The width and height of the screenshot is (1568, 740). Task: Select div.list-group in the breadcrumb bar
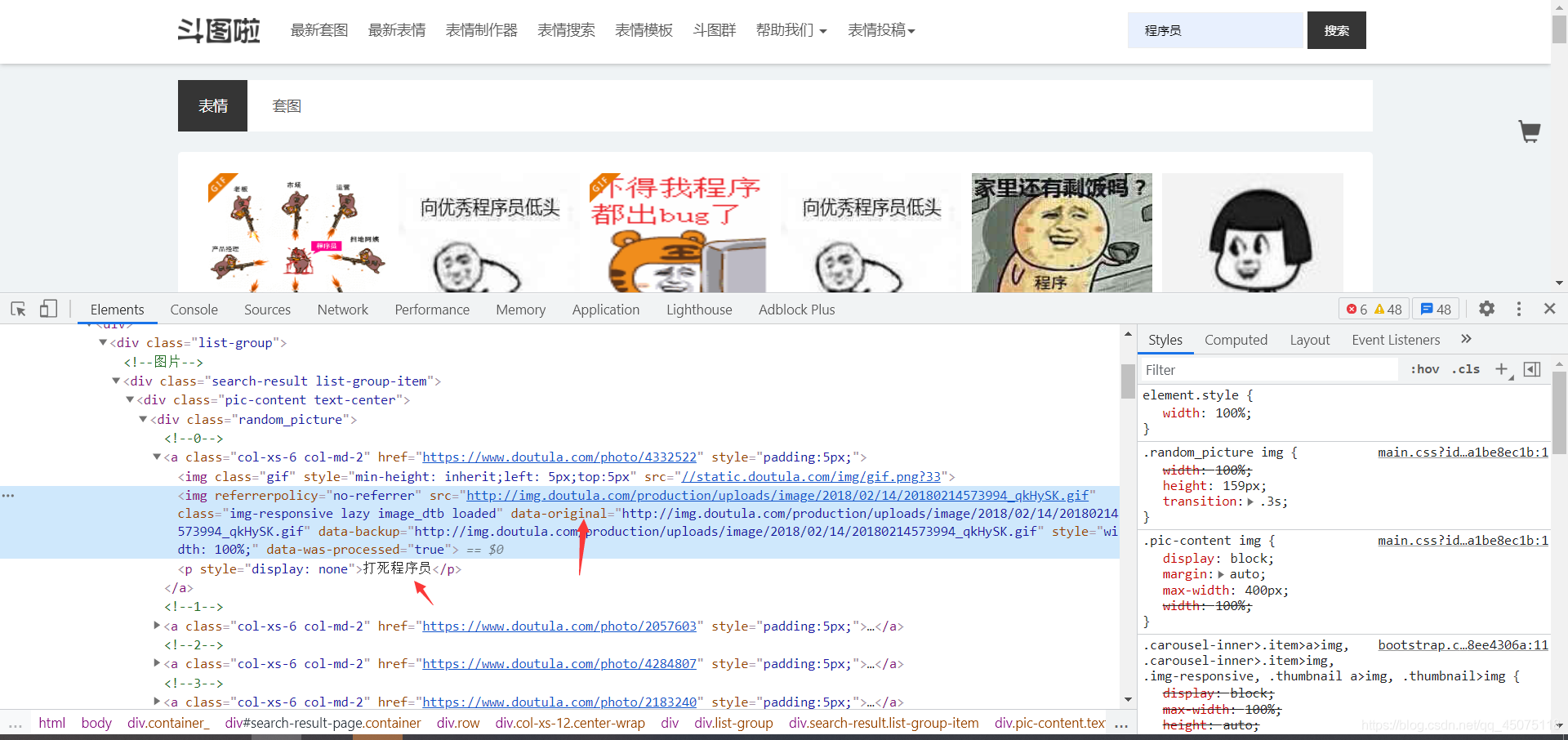point(733,723)
